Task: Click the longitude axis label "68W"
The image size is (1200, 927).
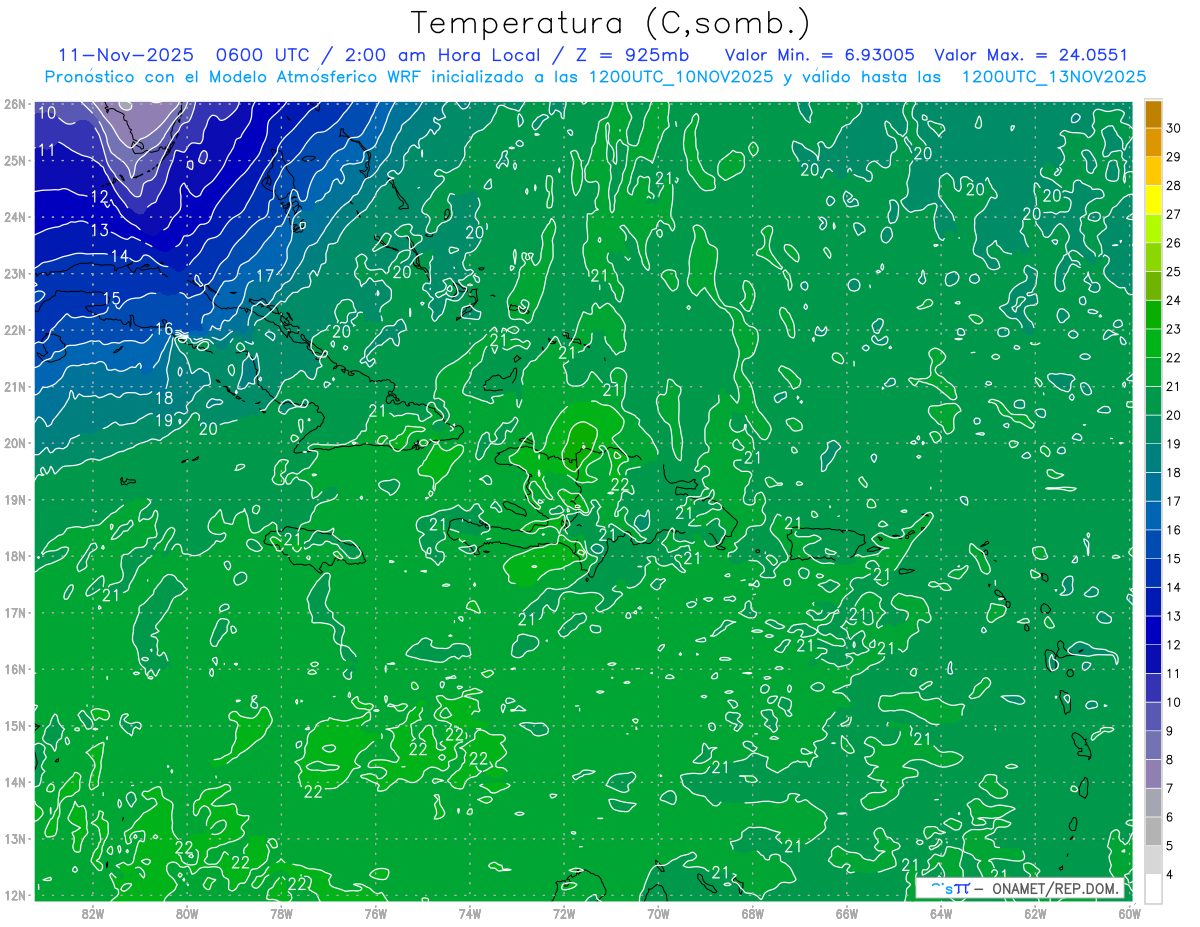Action: [752, 913]
